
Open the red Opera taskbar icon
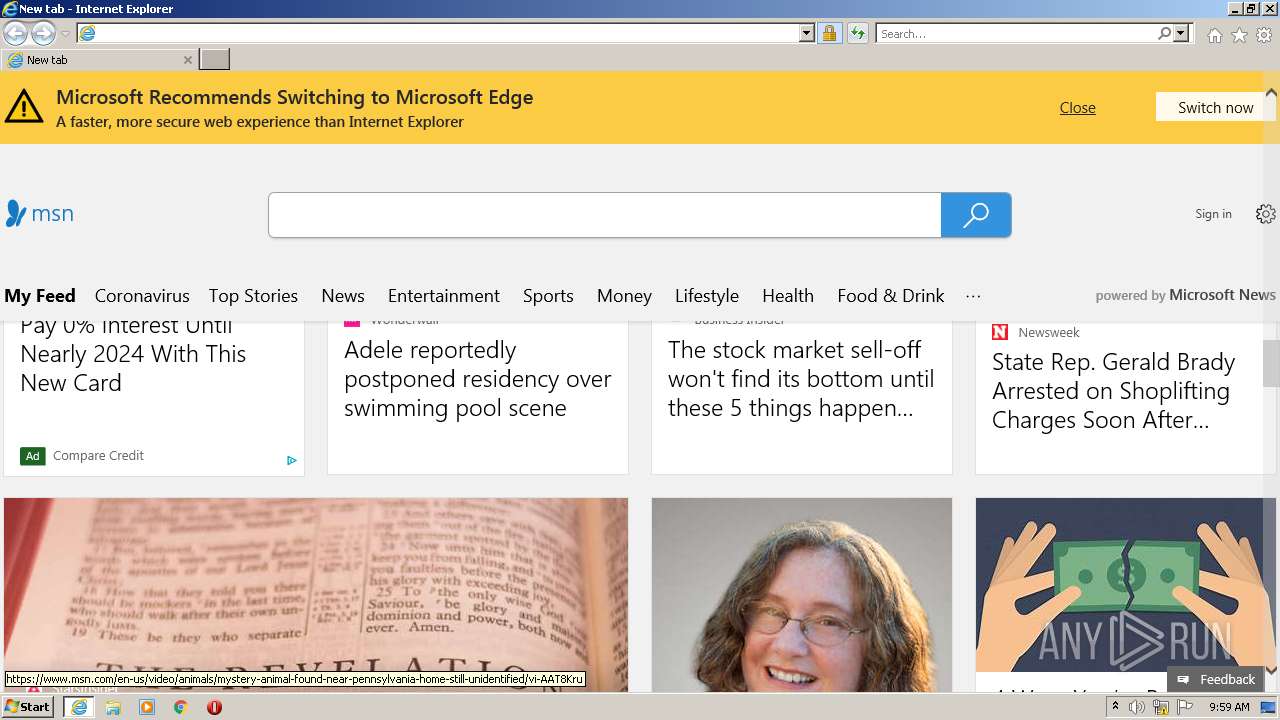point(214,707)
